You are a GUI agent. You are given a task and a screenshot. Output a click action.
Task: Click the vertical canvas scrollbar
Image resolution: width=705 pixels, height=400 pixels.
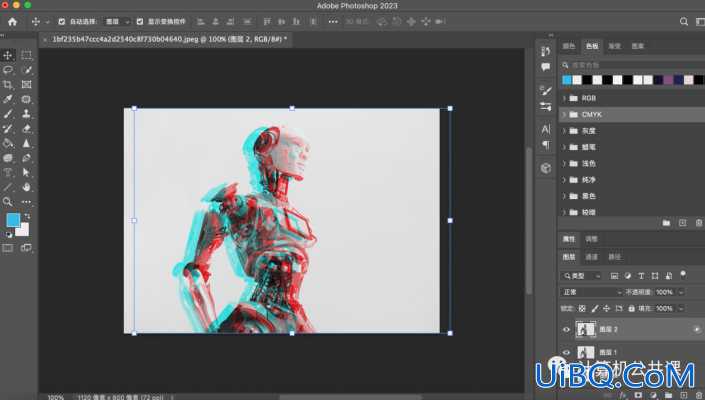click(x=529, y=220)
